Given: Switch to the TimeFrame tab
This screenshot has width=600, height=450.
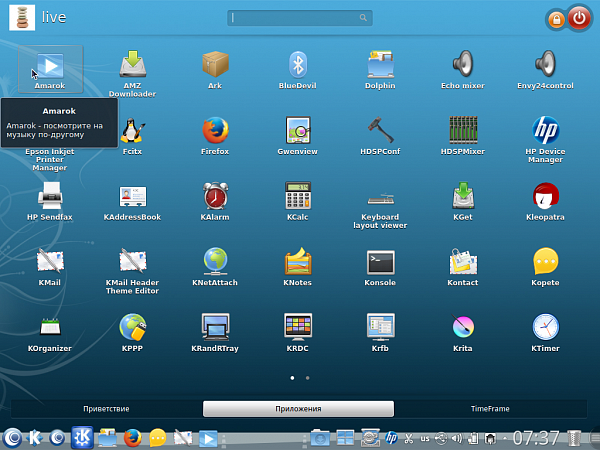Looking at the screenshot, I should click(490, 409).
